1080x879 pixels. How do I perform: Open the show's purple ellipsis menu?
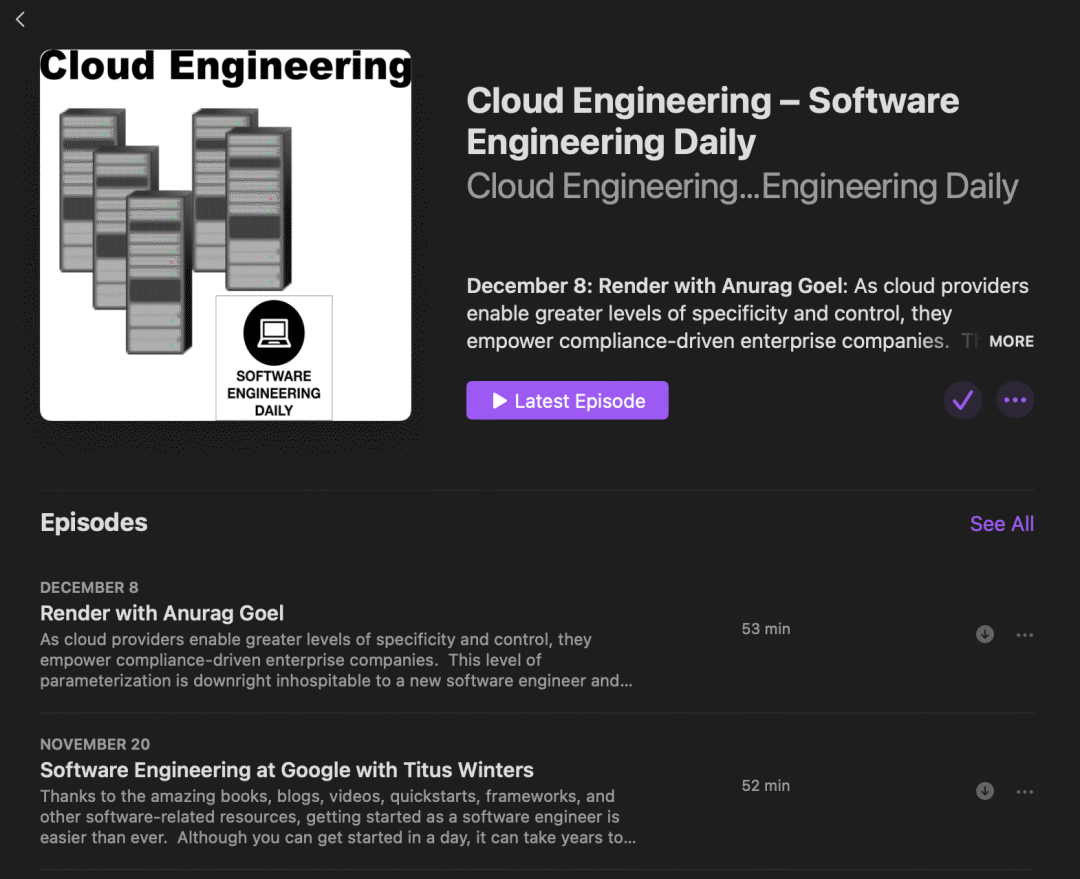pos(1015,400)
